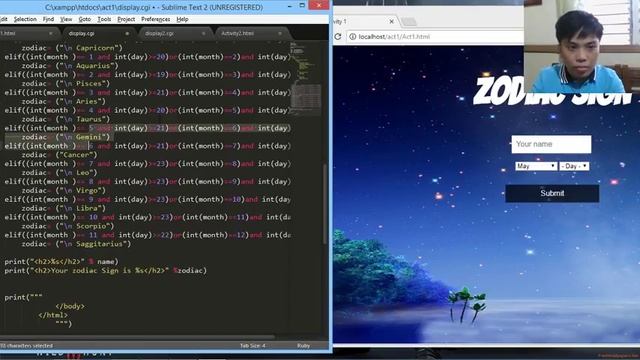Open the May month dropdown
Viewport: 640px width, 360px height.
(x=536, y=166)
